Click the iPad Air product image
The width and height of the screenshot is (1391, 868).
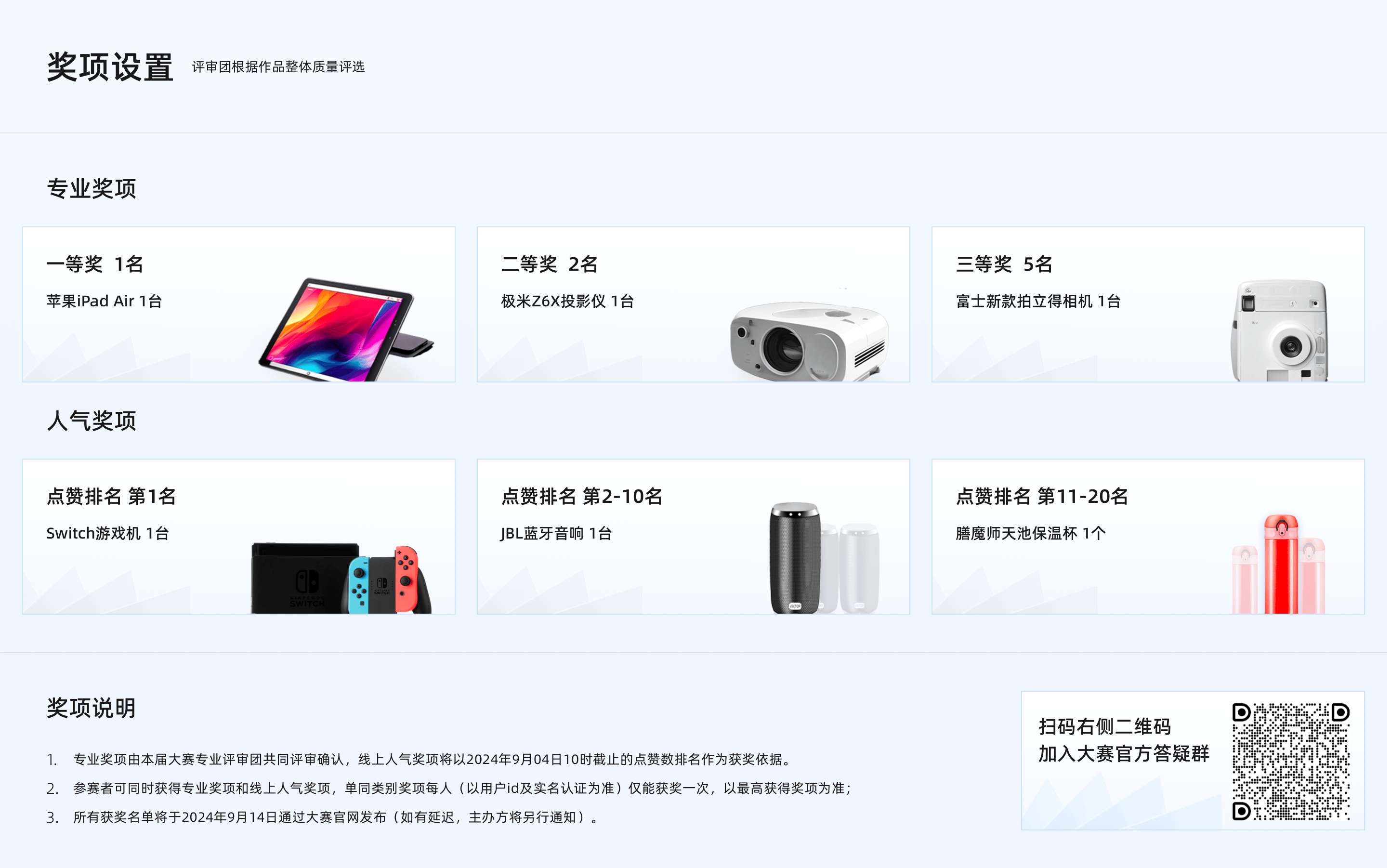tap(347, 329)
